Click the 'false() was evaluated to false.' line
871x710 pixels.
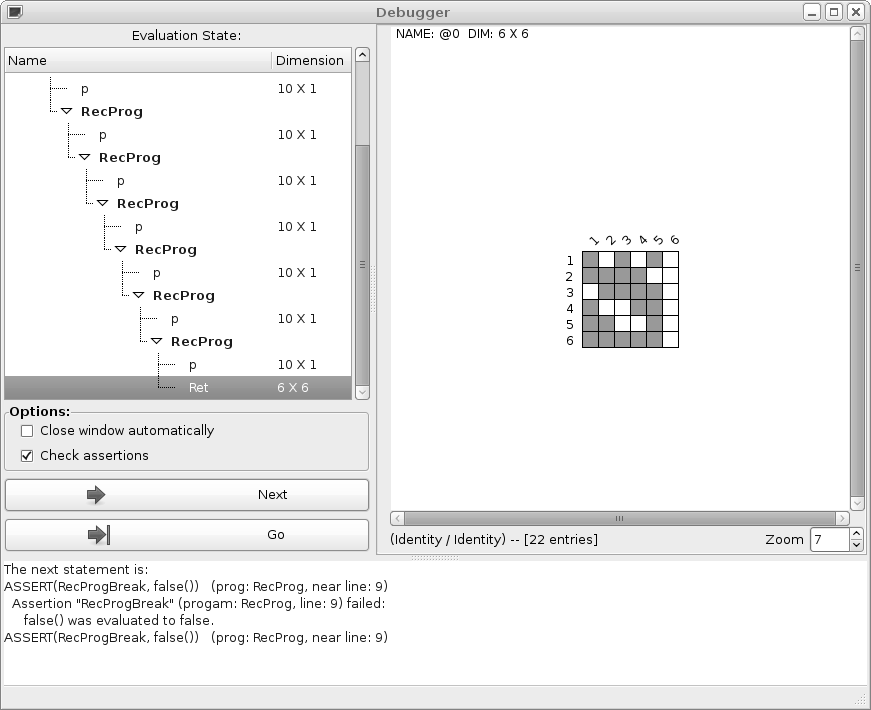pyautogui.click(x=118, y=621)
